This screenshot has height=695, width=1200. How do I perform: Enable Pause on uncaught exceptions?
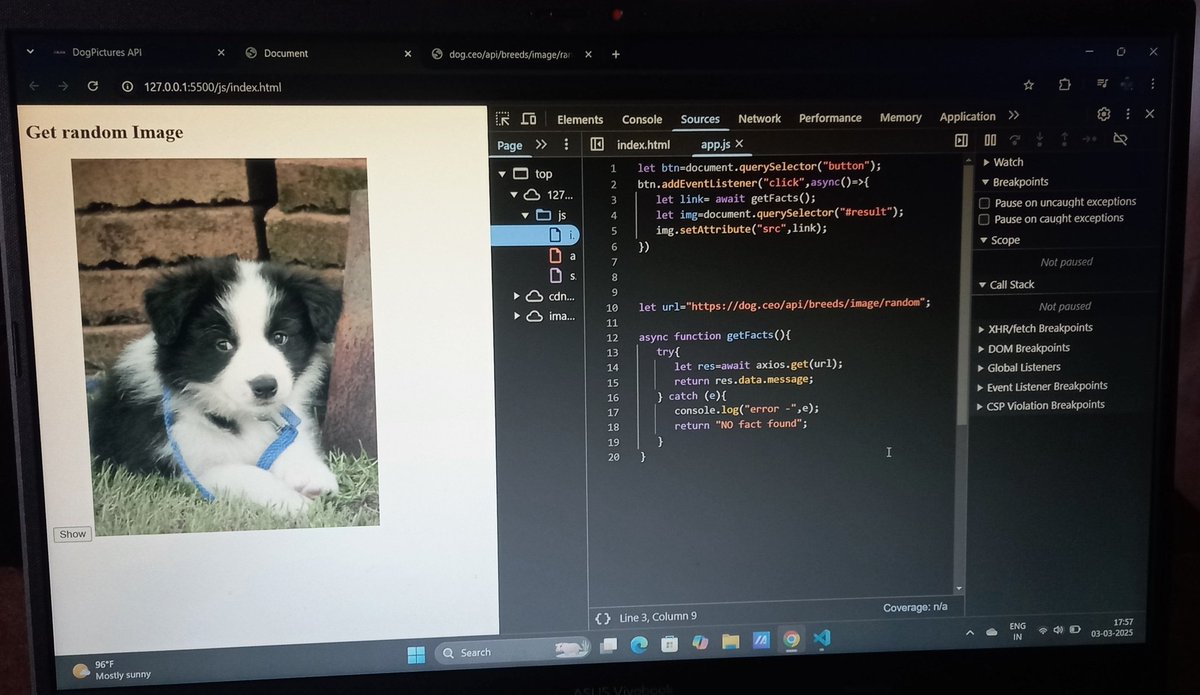click(984, 201)
